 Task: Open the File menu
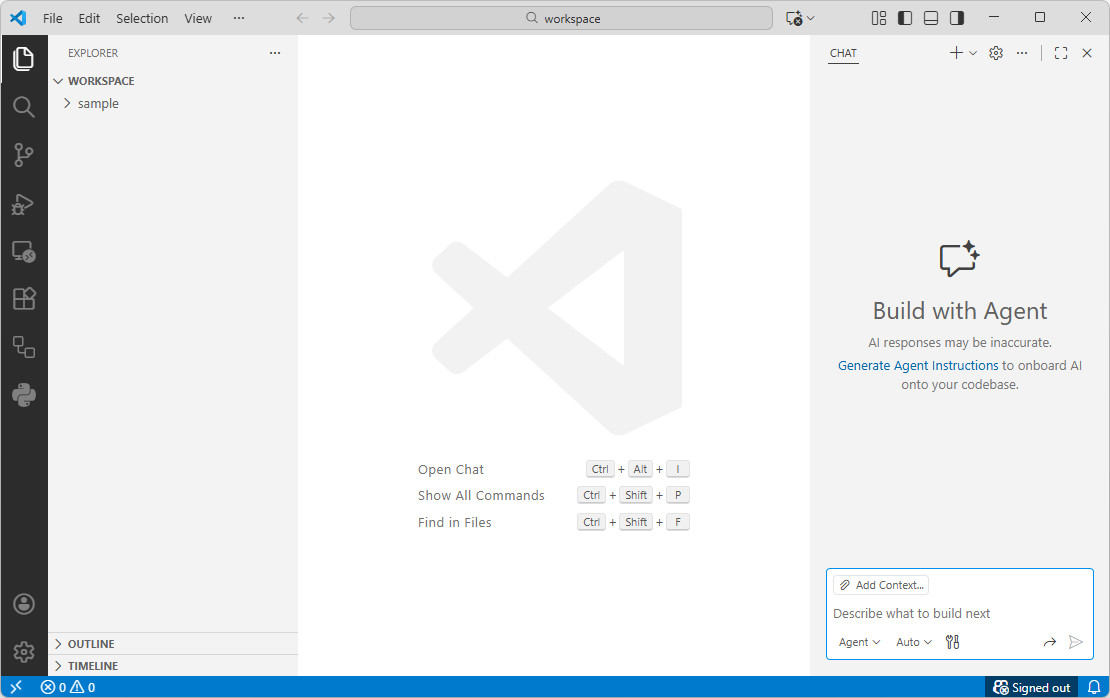52,18
